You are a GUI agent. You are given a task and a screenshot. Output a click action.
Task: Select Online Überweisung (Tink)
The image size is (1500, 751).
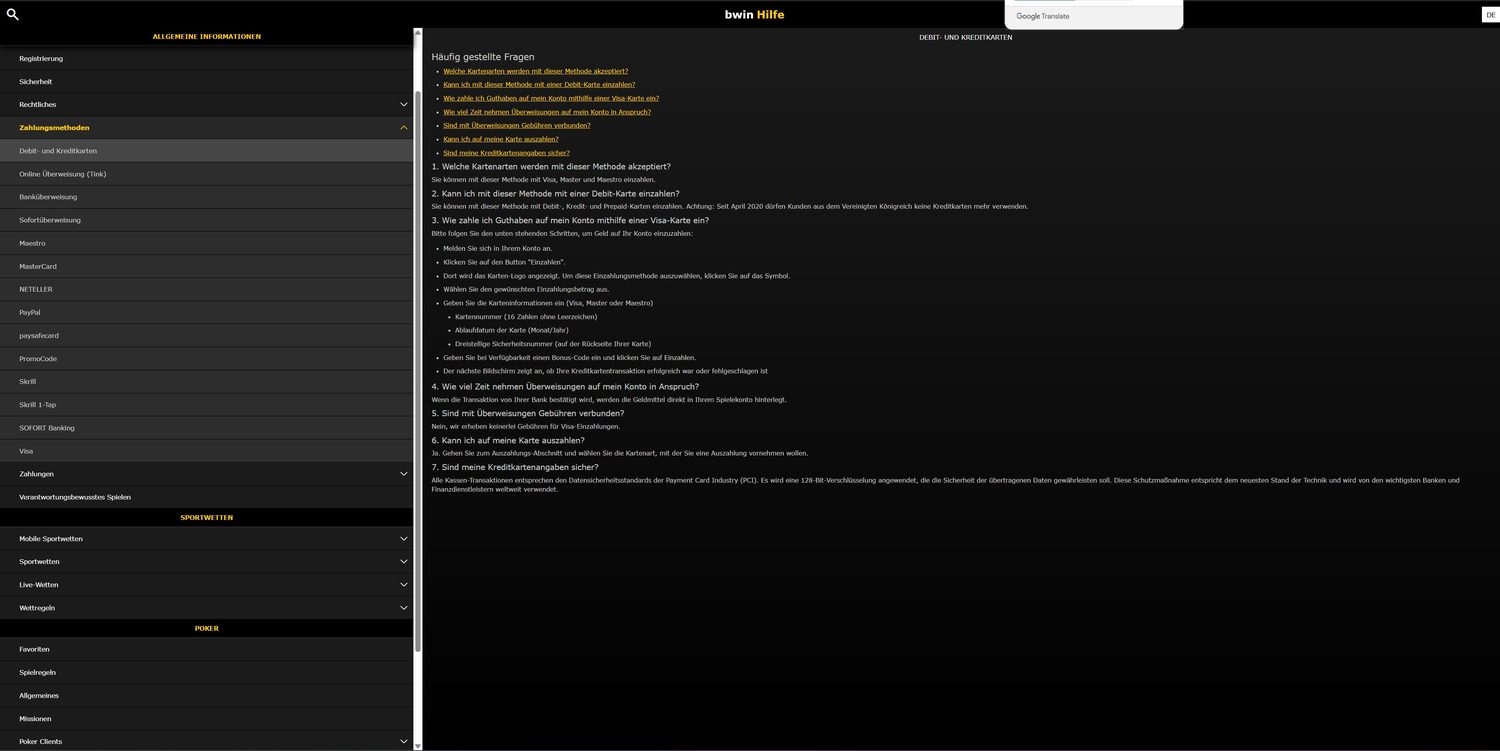206,174
